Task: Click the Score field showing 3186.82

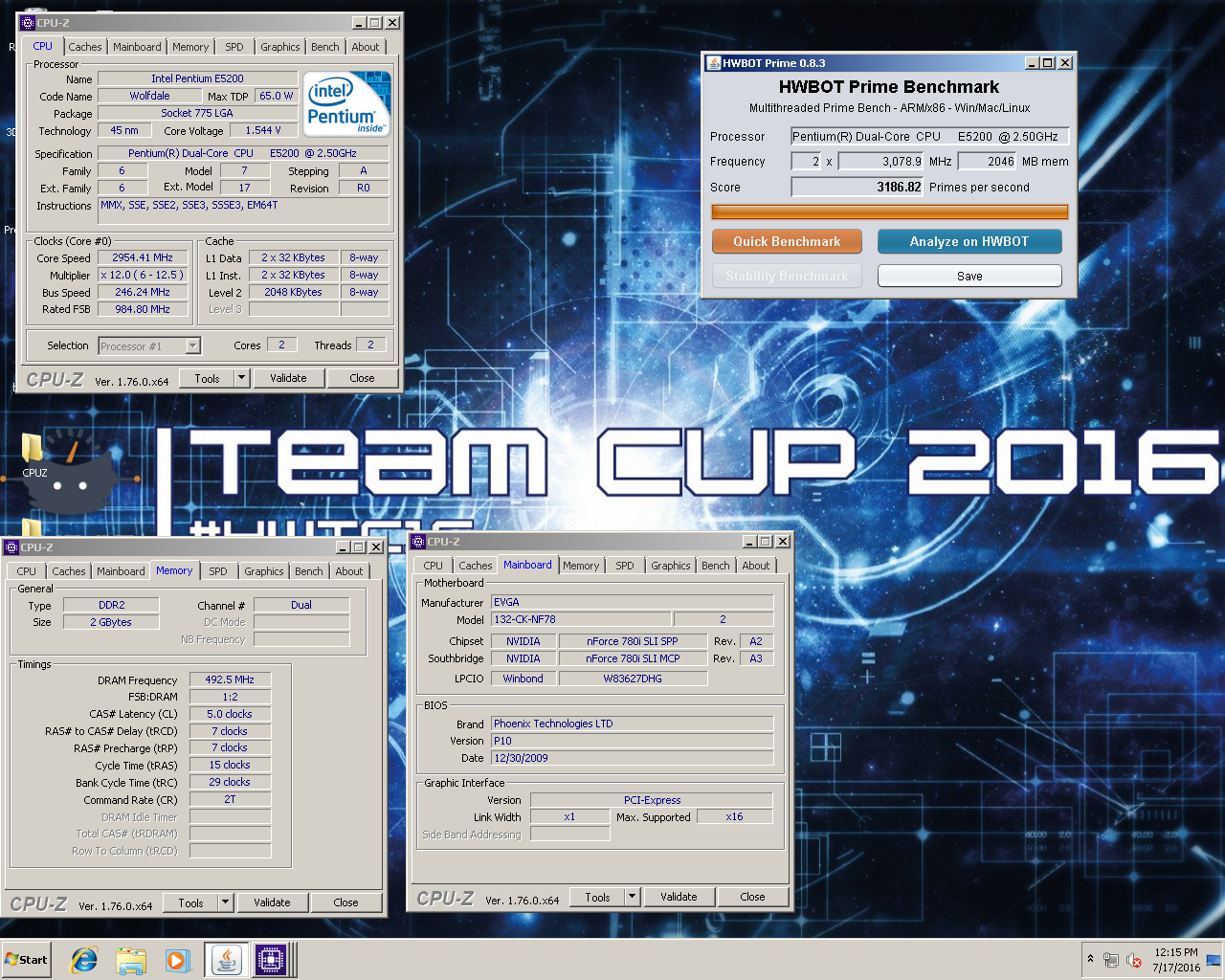Action: point(857,187)
